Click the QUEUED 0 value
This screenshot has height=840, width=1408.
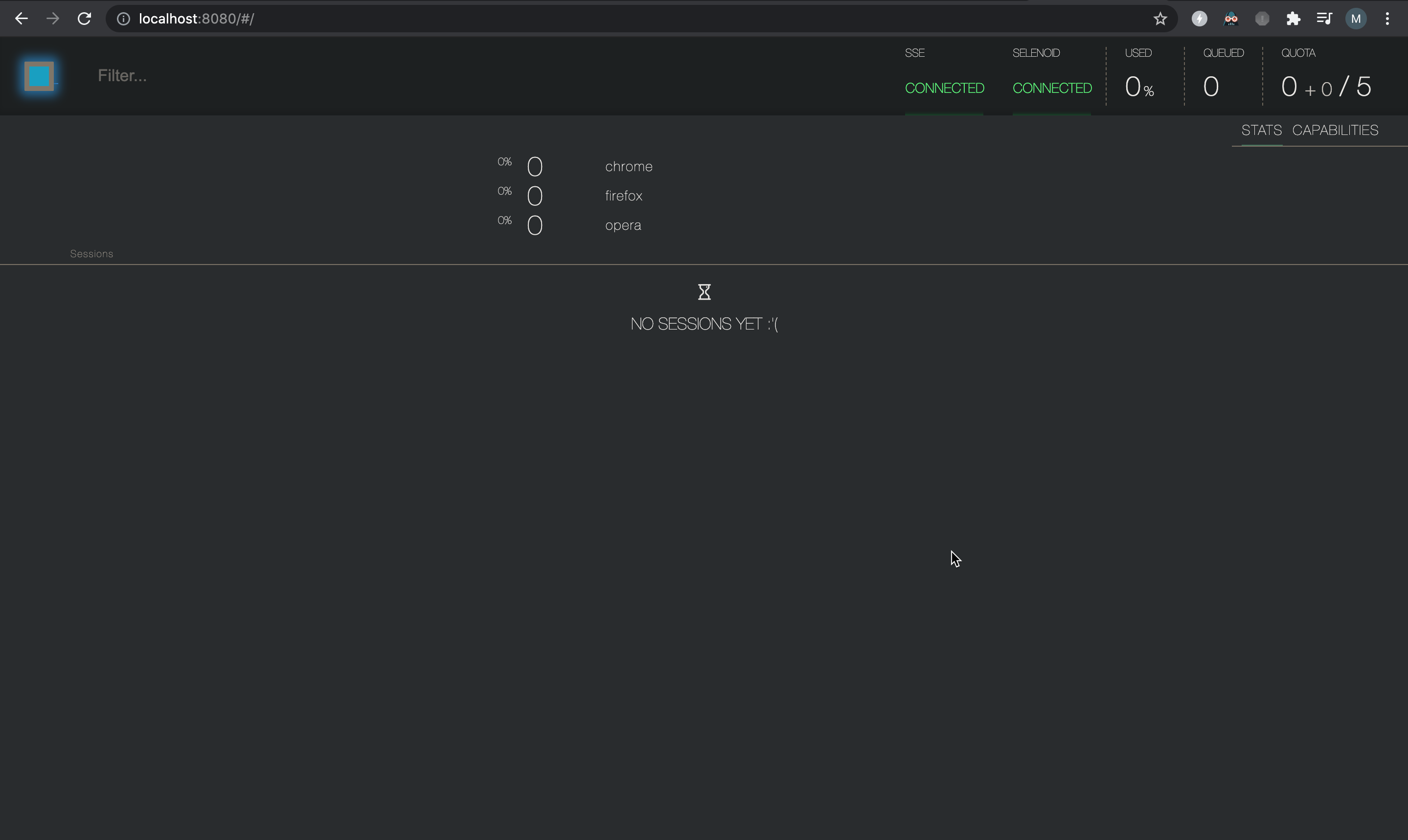(1211, 87)
